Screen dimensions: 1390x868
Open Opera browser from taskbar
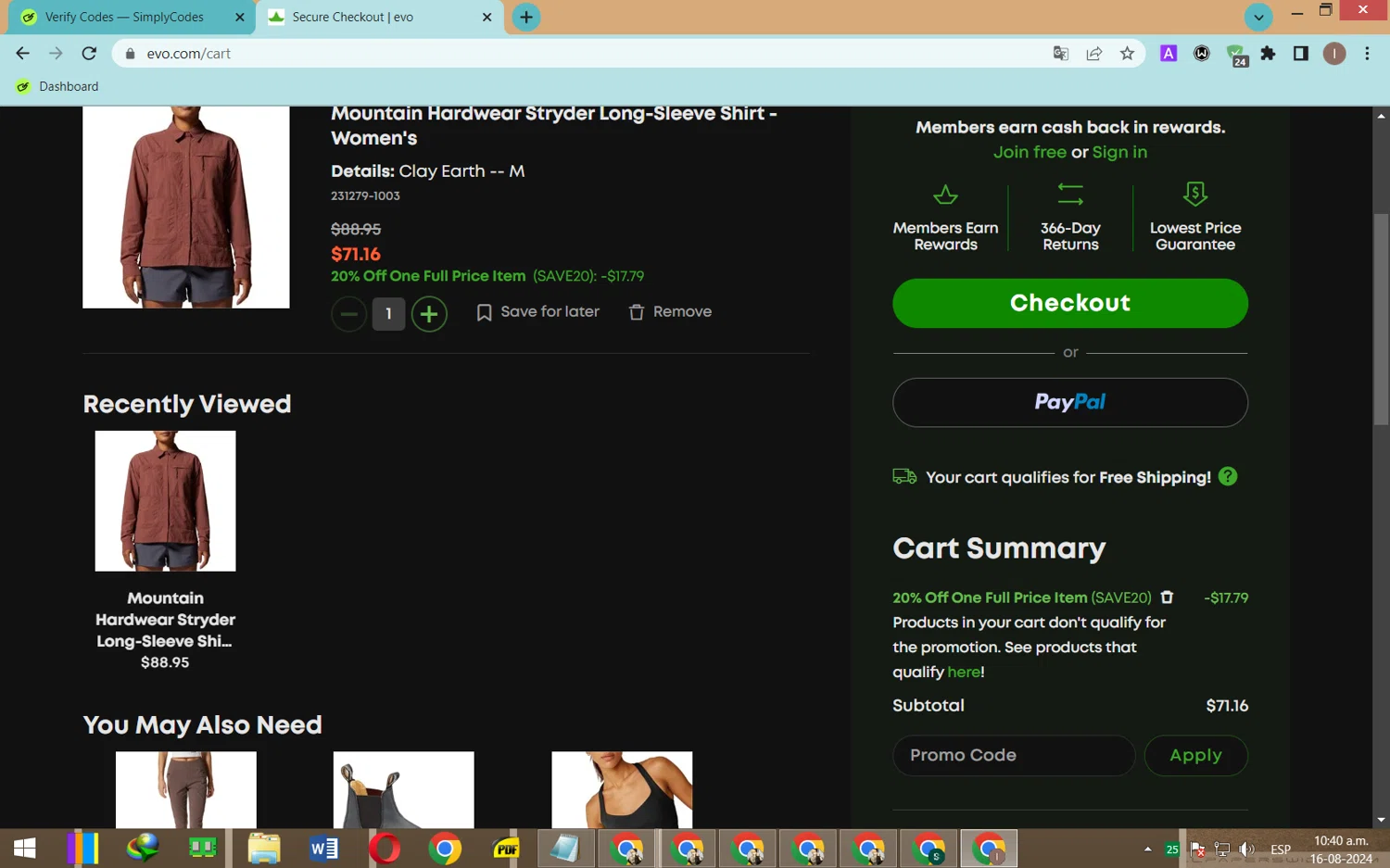pyautogui.click(x=385, y=849)
